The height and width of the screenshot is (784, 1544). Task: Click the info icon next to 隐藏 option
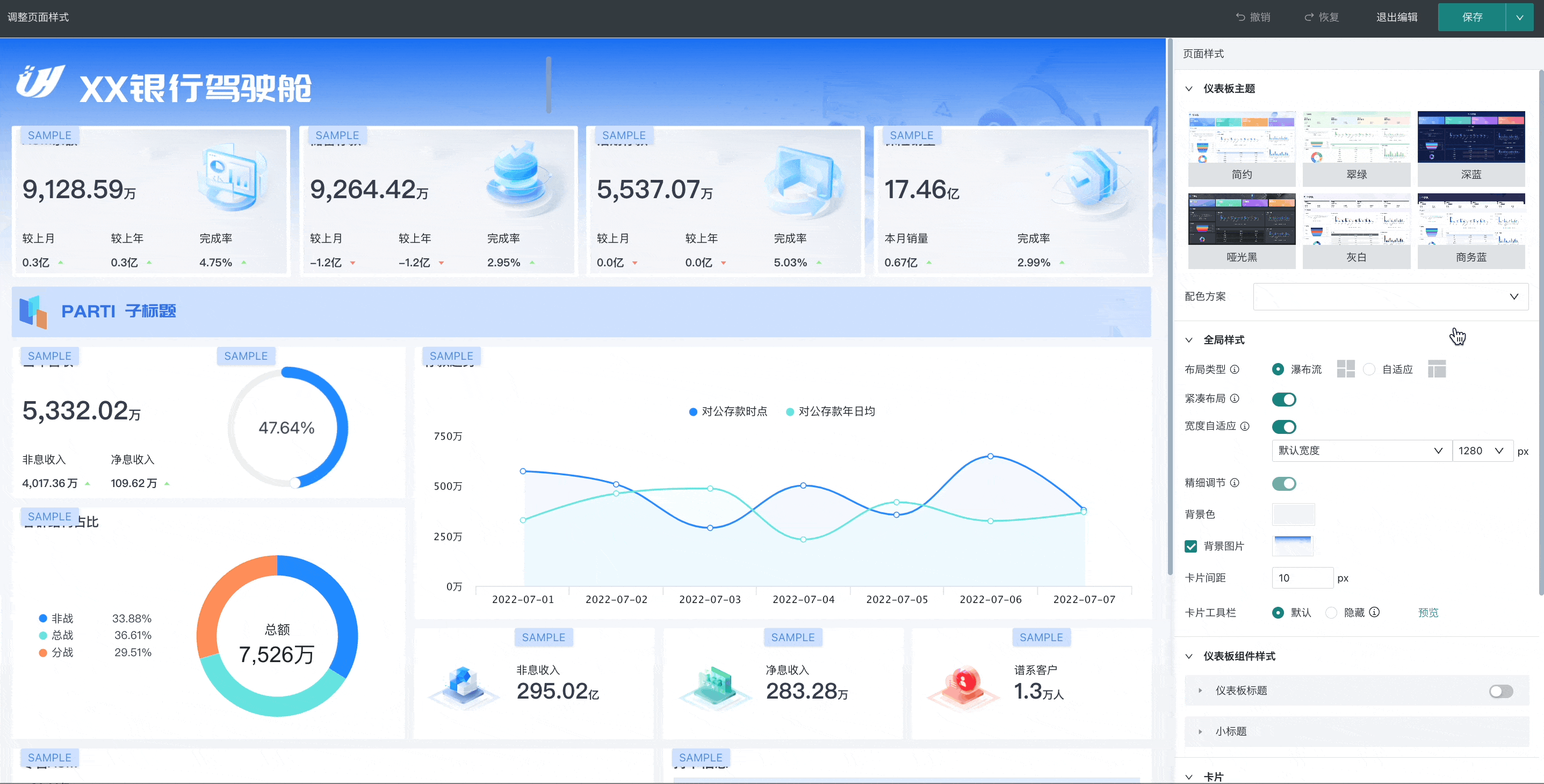(1374, 612)
